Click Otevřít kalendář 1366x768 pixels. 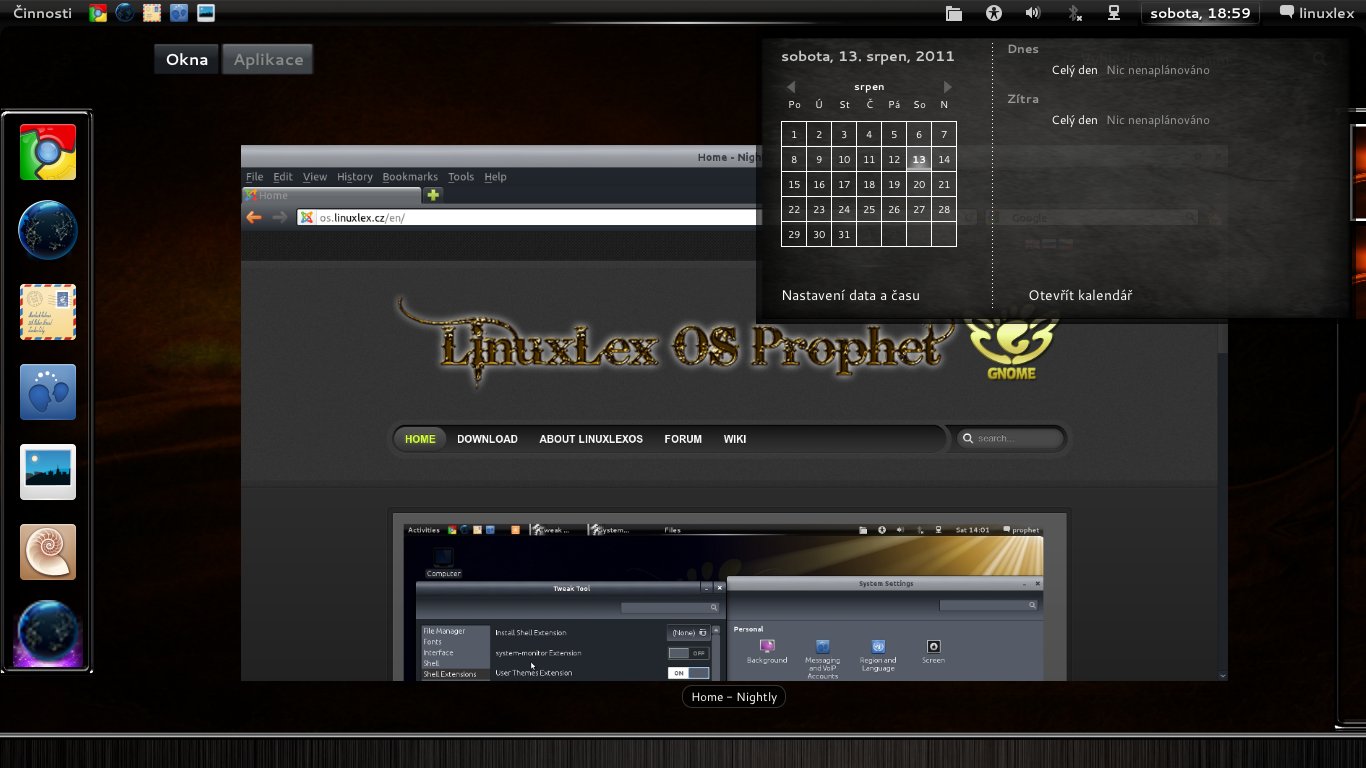[x=1080, y=295]
